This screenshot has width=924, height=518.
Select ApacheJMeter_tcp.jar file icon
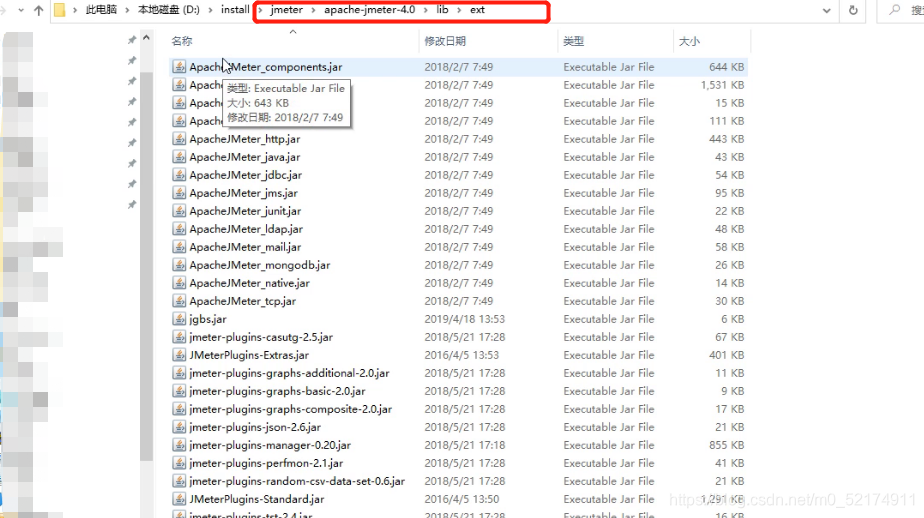click(x=179, y=301)
